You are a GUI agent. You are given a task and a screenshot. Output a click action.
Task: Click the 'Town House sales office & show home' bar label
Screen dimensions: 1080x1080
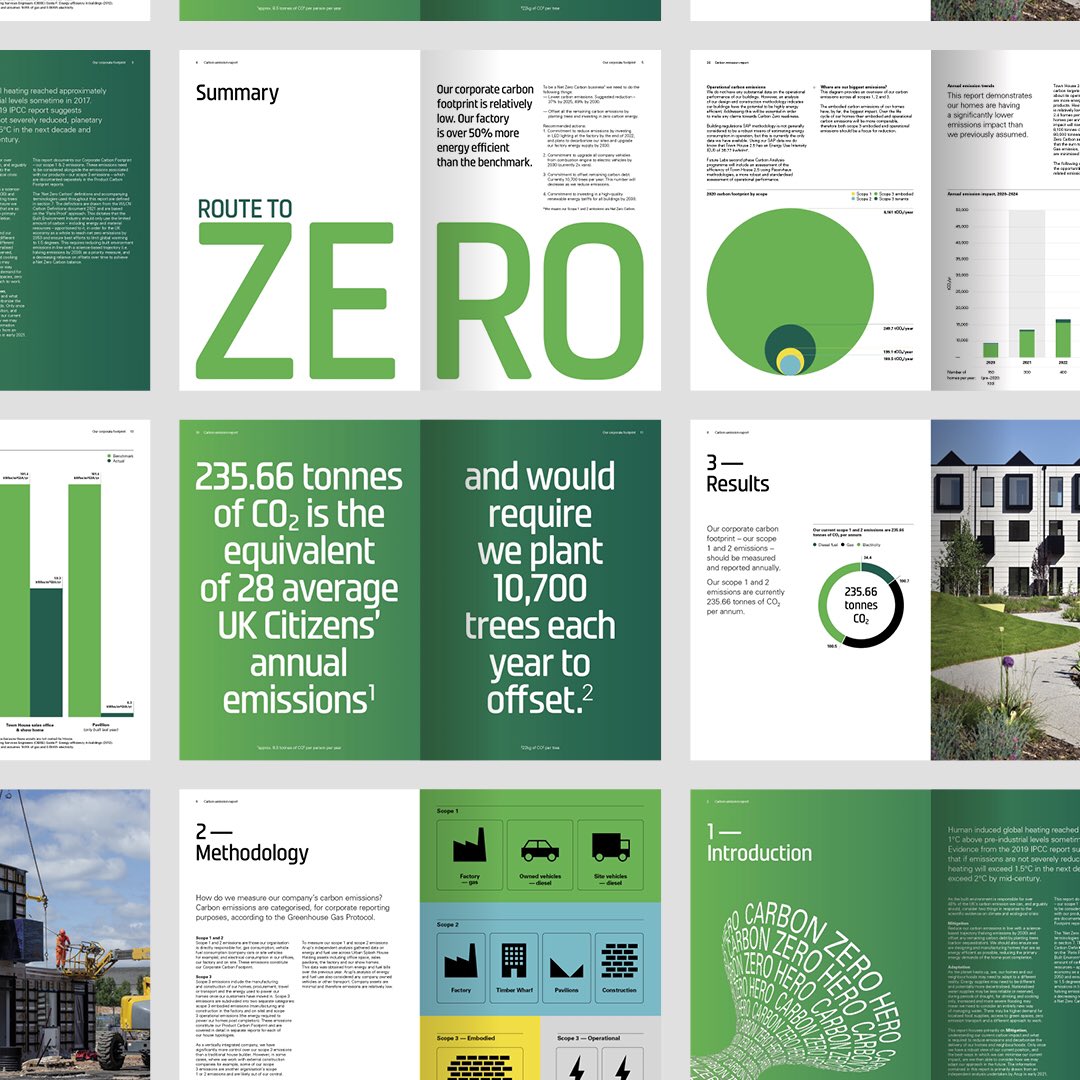click(x=30, y=727)
